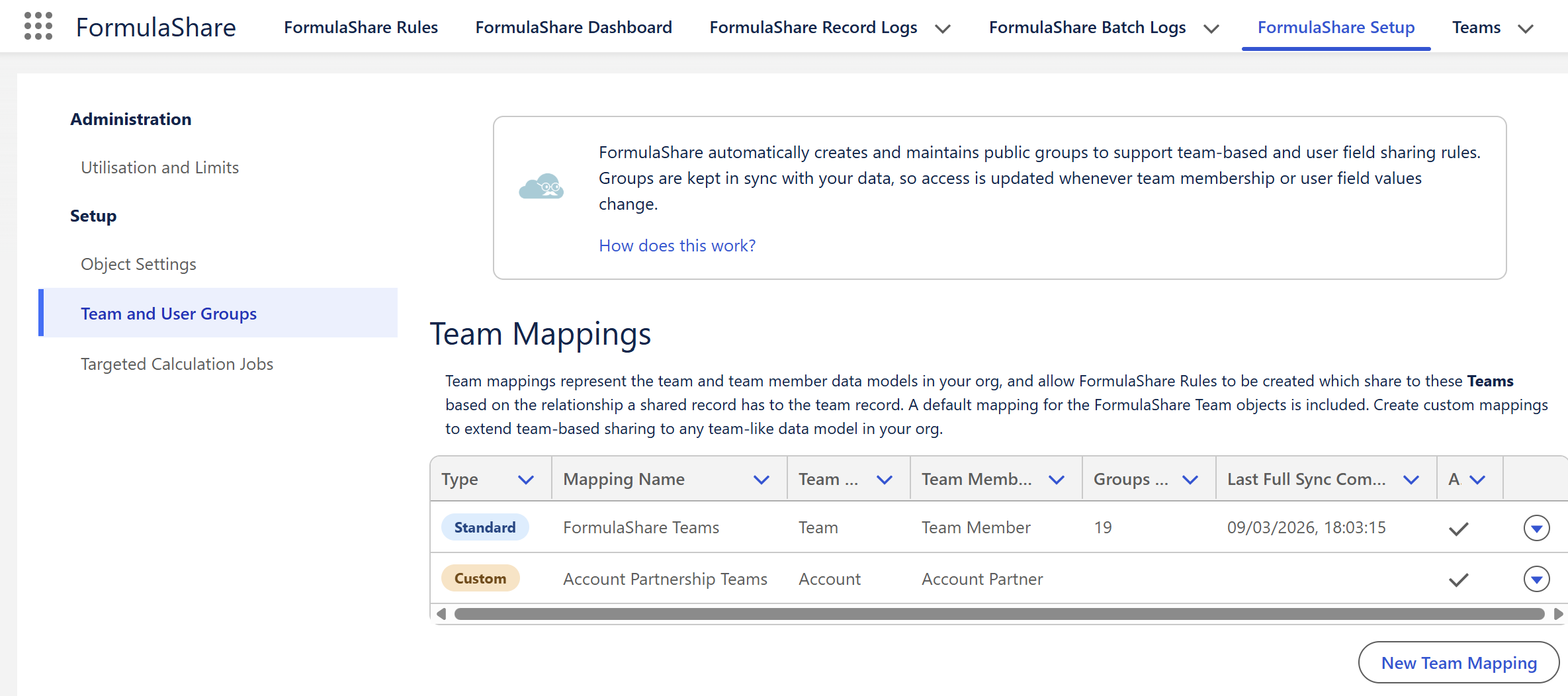Click the Administration sidebar heading
The image size is (1568, 696).
tap(131, 119)
